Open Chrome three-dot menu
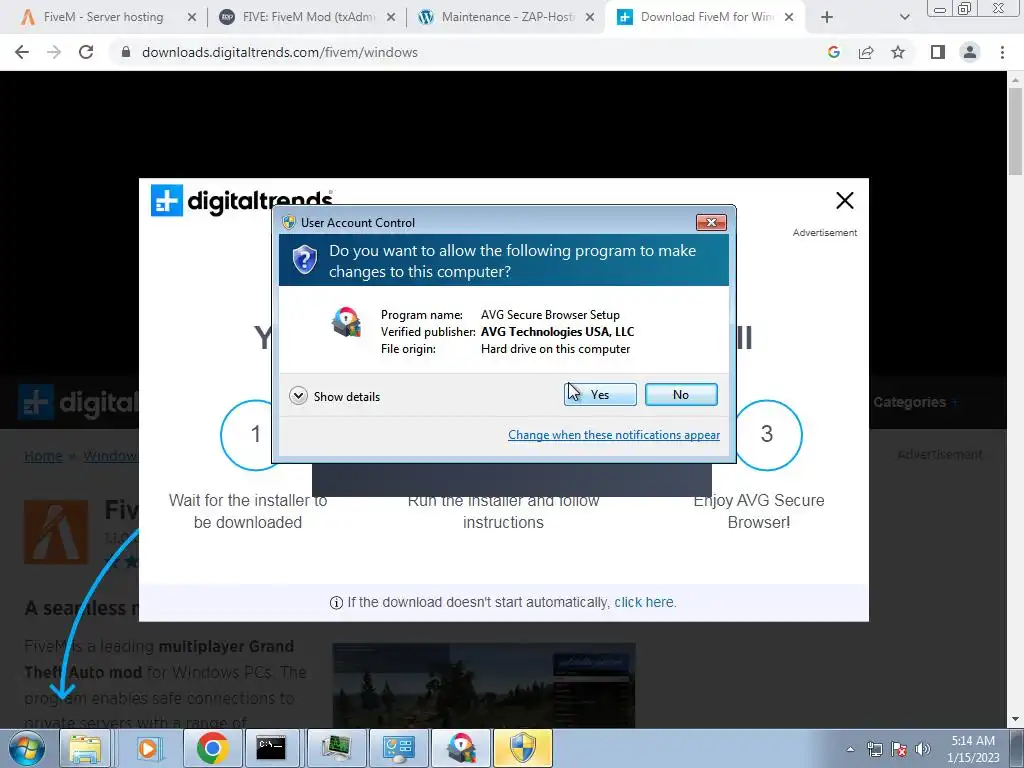The image size is (1024, 768). 1002,52
